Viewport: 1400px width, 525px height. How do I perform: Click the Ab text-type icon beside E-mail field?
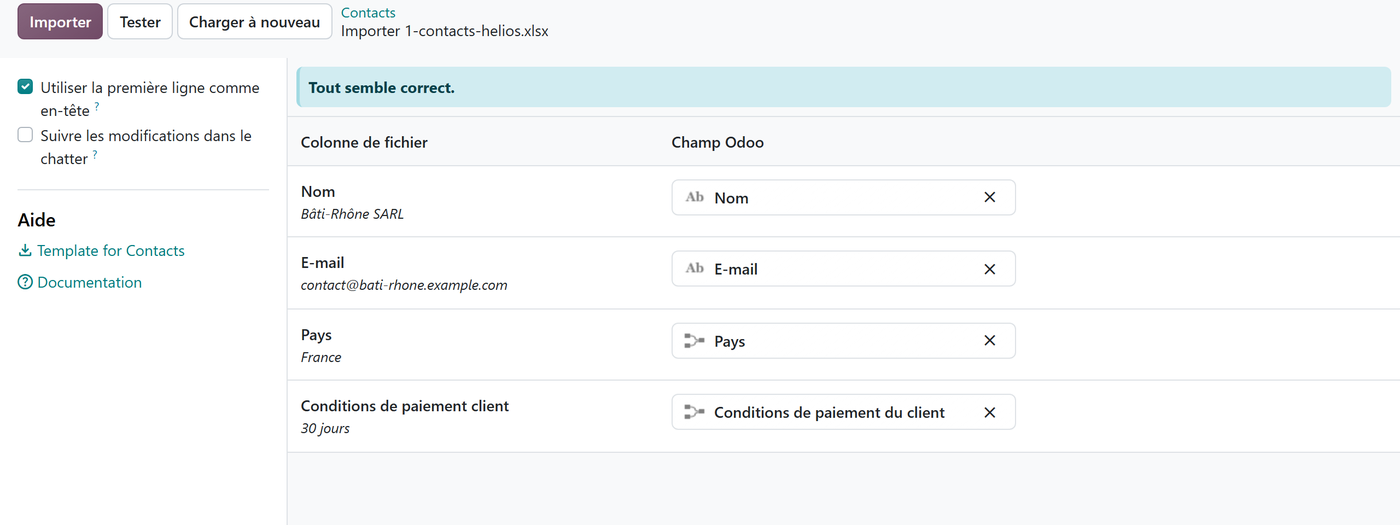695,269
